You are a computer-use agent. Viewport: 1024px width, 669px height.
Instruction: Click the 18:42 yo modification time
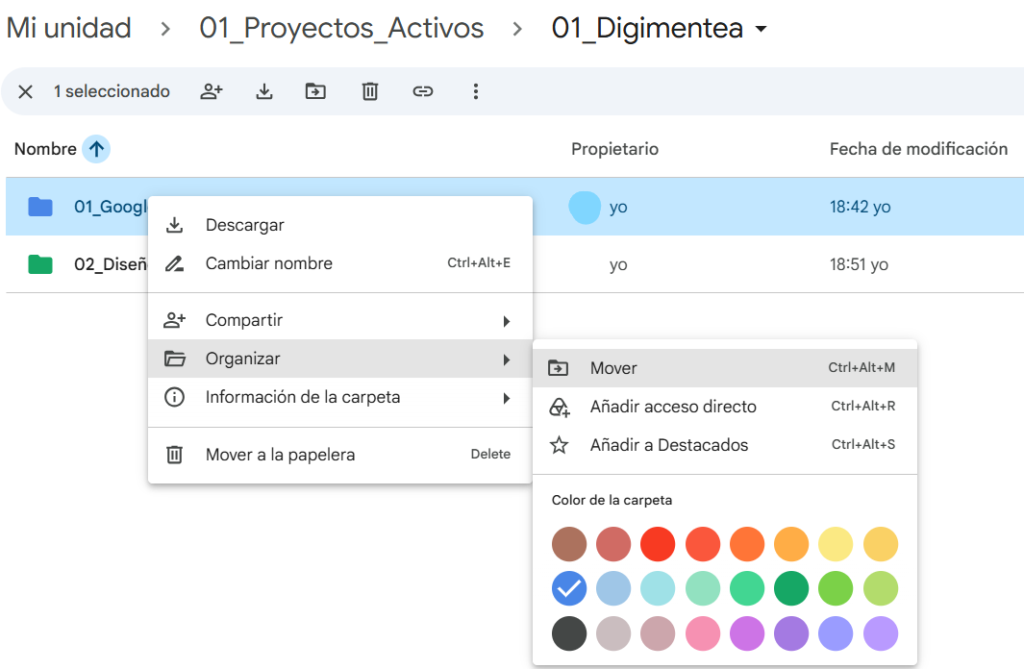pos(860,207)
